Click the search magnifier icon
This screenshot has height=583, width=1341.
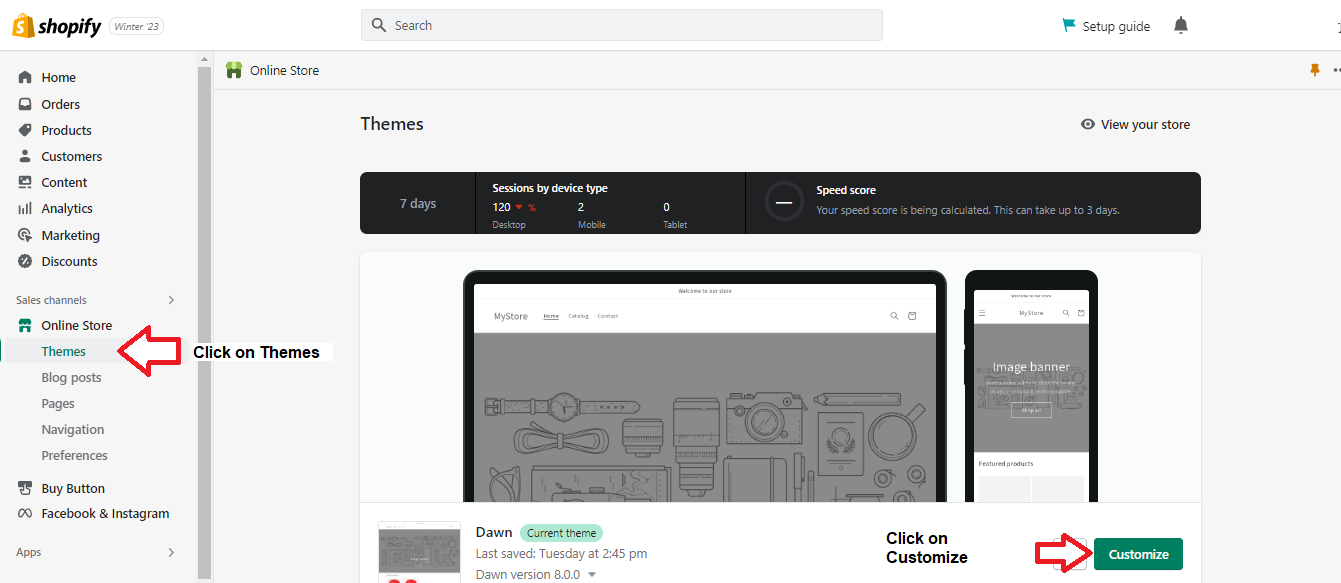point(379,25)
